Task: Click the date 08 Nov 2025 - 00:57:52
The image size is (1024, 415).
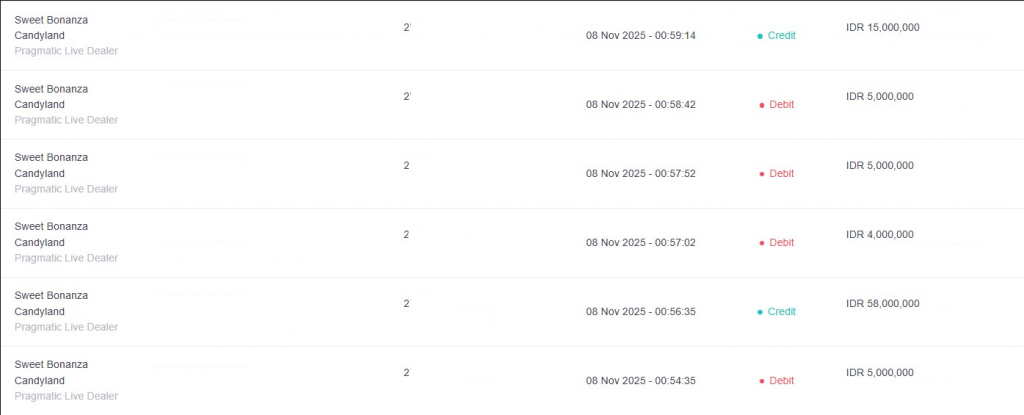Action: (x=640, y=174)
